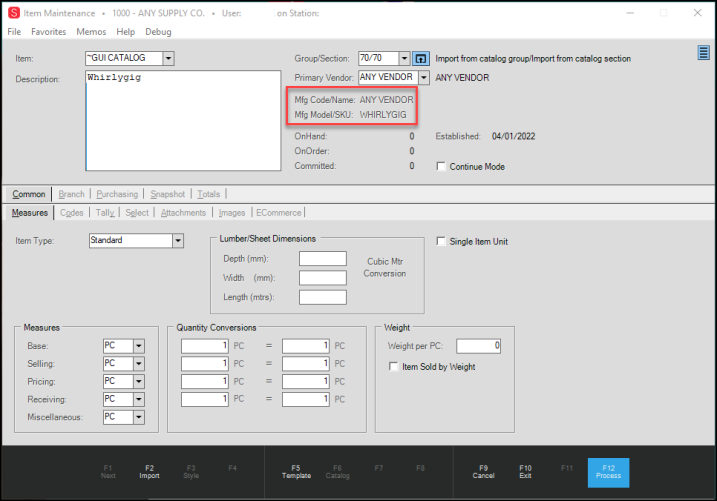
Task: Open the Totals tab
Action: 209,194
